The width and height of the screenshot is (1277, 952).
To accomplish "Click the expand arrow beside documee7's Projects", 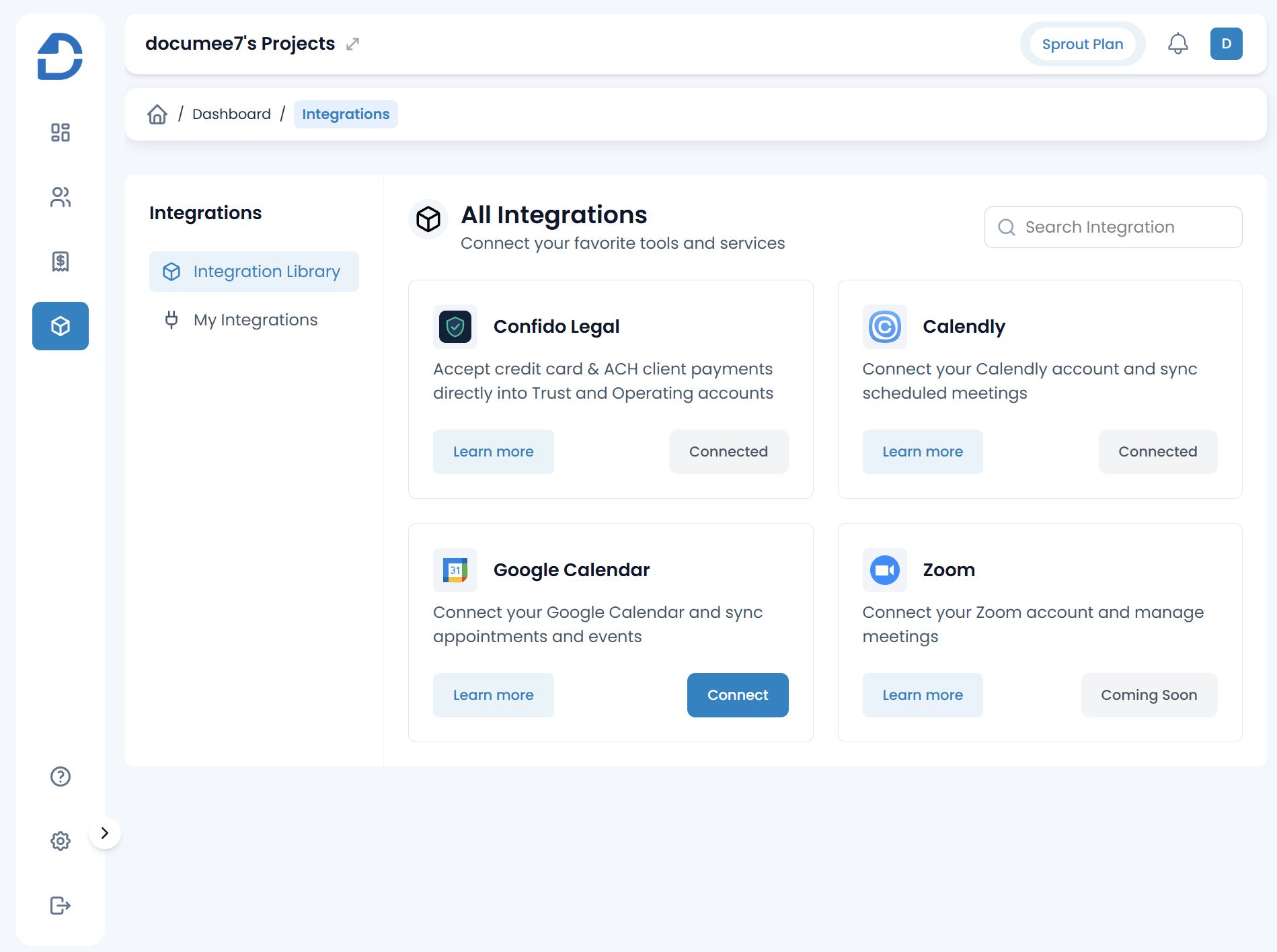I will (x=352, y=44).
